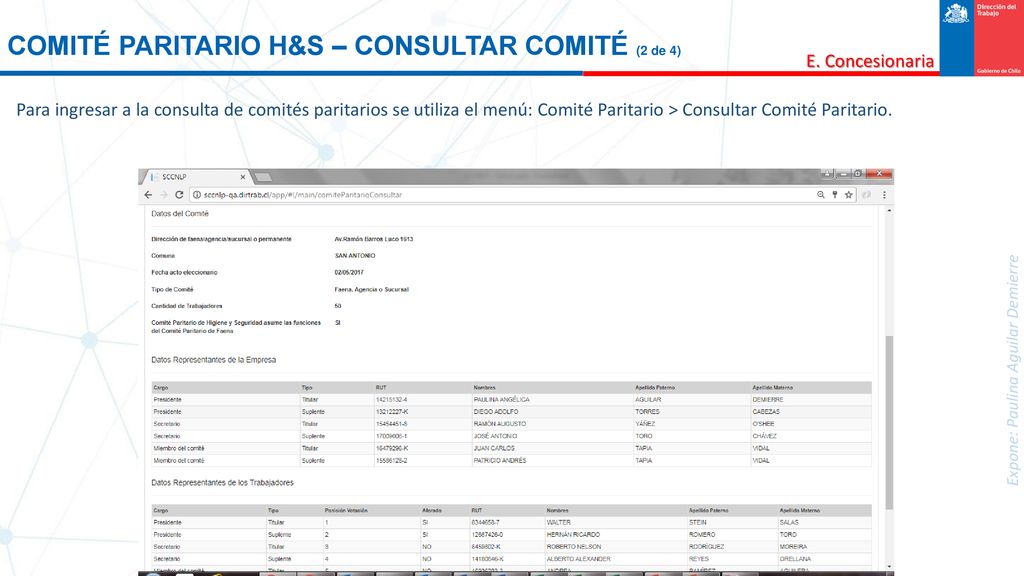Select RUT cell '13212227-K'
The height and width of the screenshot is (576, 1024).
[392, 412]
